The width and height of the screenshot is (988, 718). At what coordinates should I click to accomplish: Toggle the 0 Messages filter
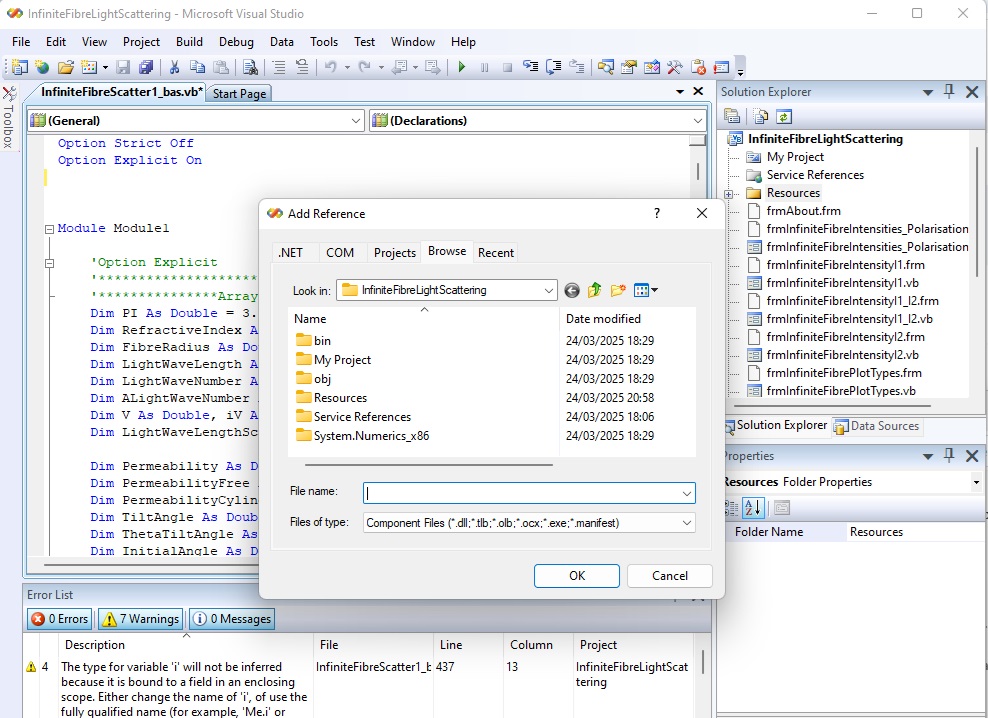(231, 619)
